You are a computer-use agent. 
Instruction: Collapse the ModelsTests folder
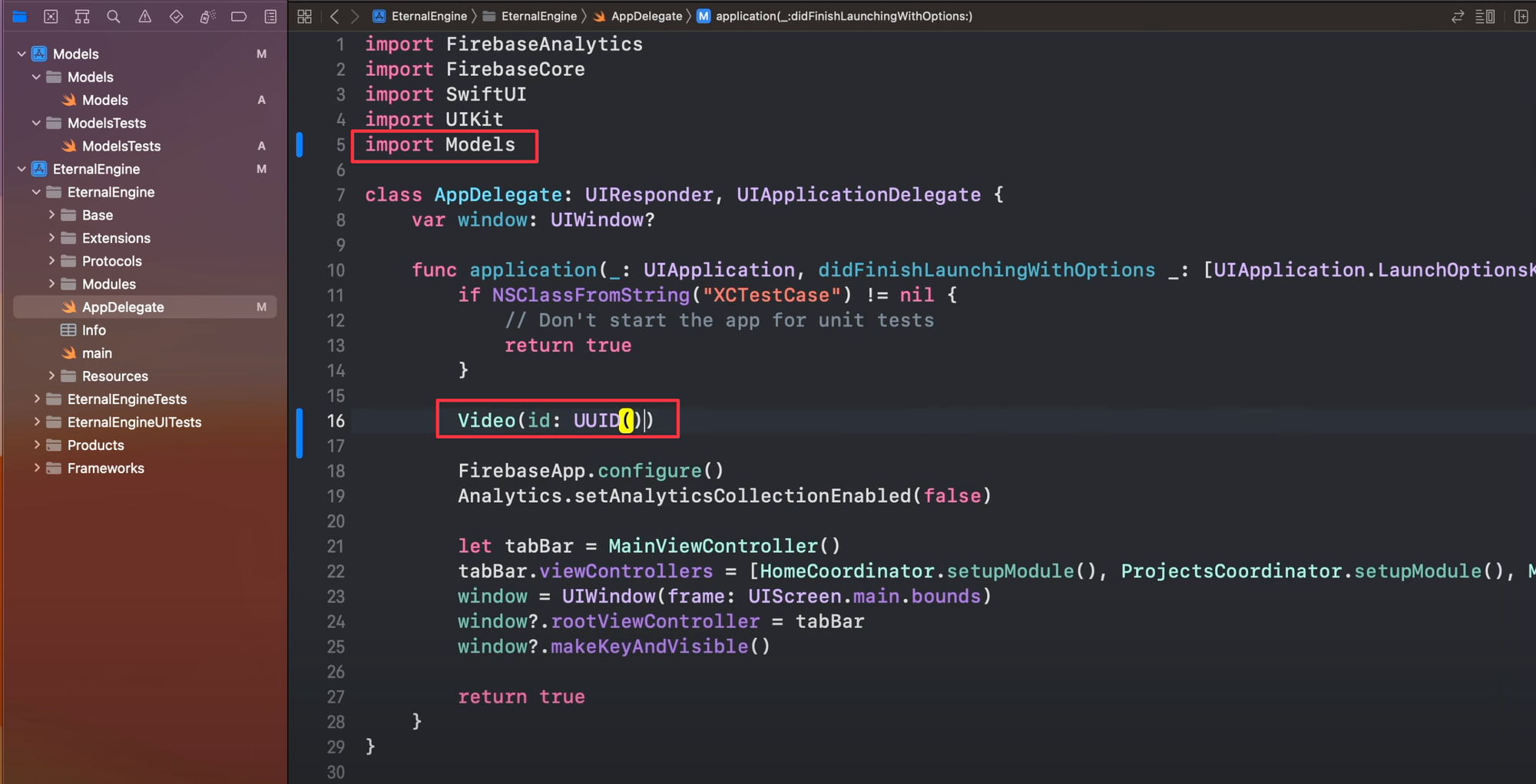click(x=37, y=123)
